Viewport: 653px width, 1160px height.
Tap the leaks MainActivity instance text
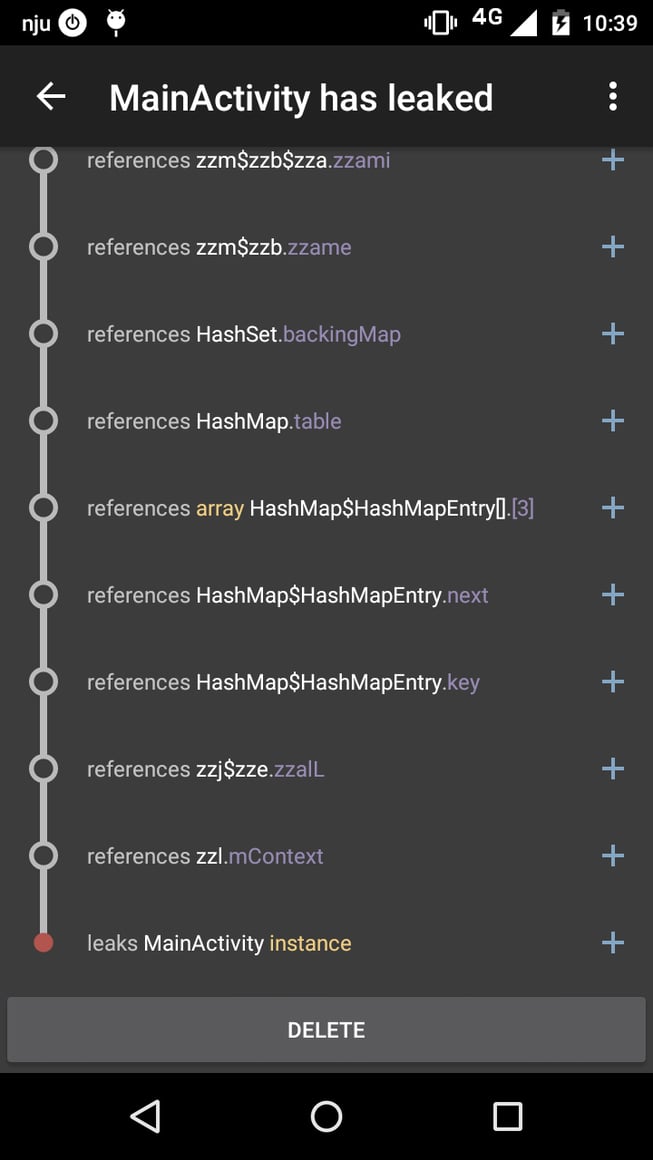click(x=219, y=943)
